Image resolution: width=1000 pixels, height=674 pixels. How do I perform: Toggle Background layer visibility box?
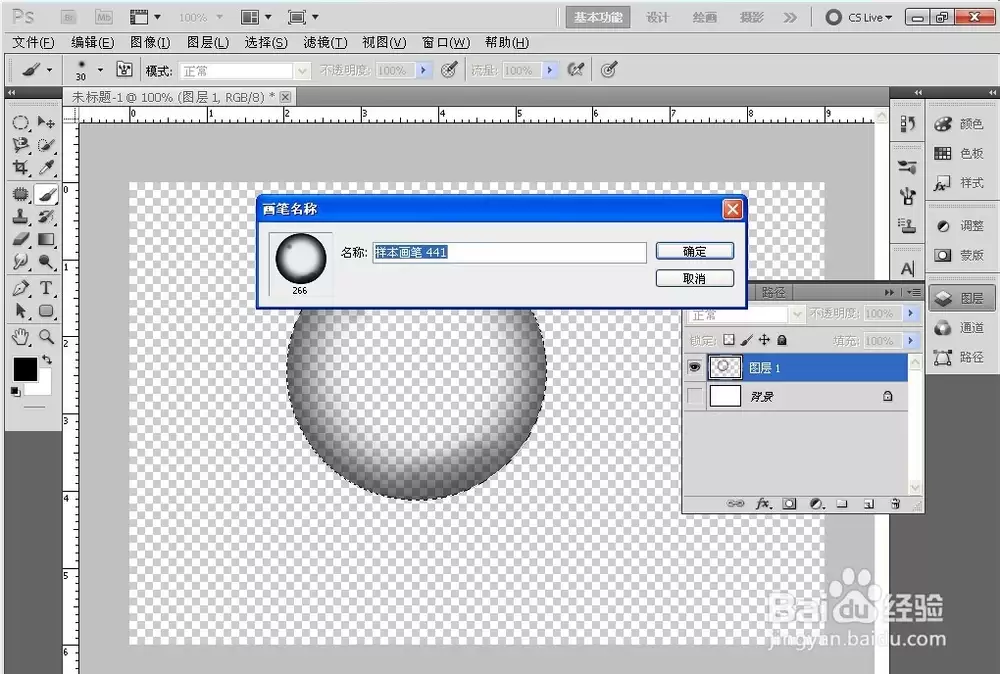[x=694, y=397]
